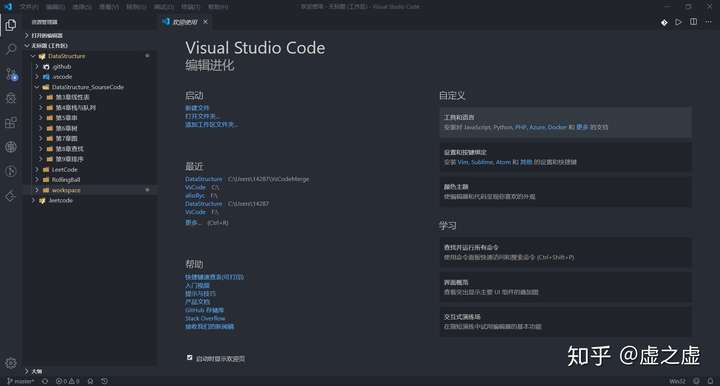The width and height of the screenshot is (720, 386).
Task: Open the 选择(S) menu
Action: coord(82,7)
